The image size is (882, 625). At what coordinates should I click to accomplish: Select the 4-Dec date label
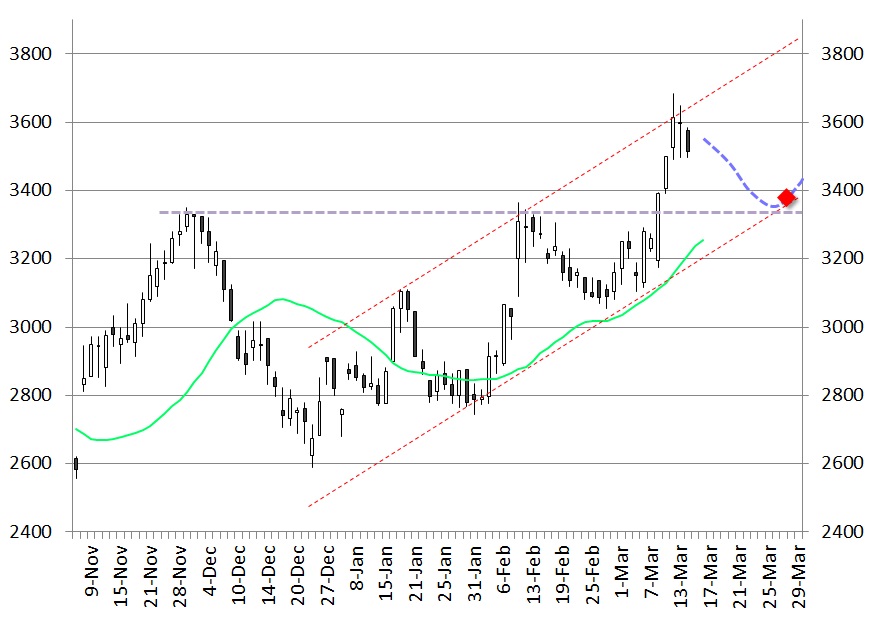pos(209,570)
